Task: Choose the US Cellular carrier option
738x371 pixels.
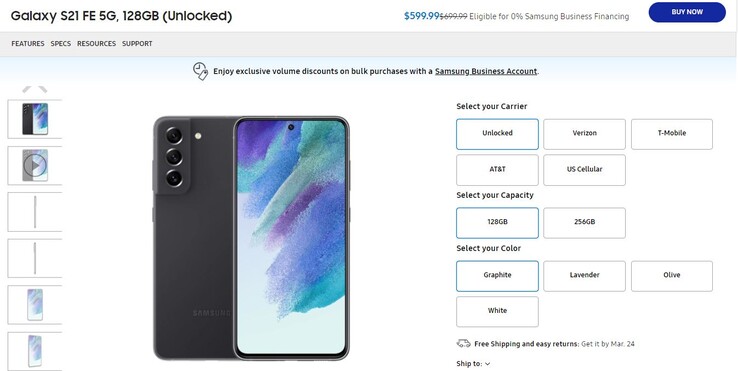Action: [584, 169]
